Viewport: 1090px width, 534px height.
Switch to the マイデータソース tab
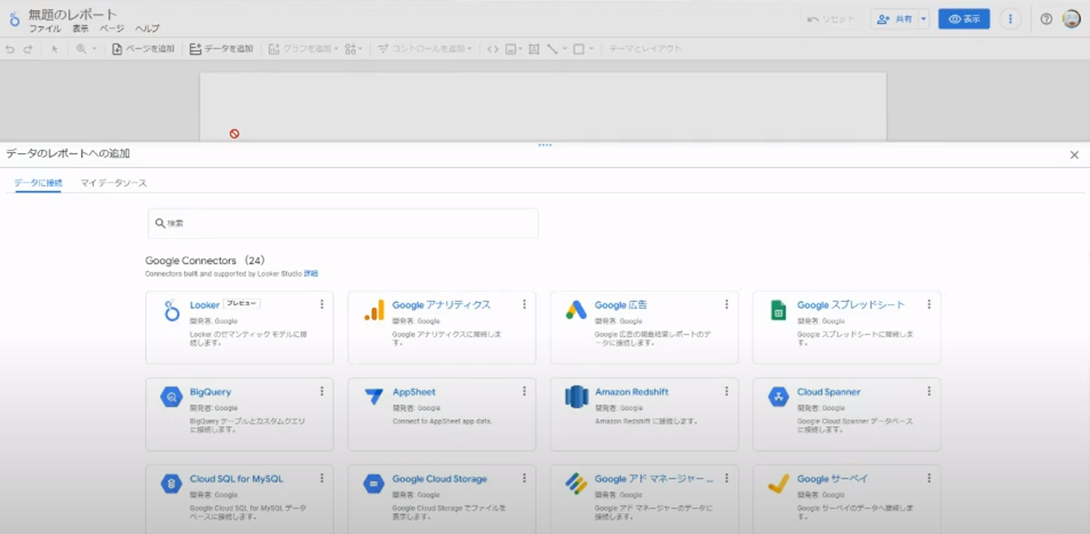(x=114, y=183)
